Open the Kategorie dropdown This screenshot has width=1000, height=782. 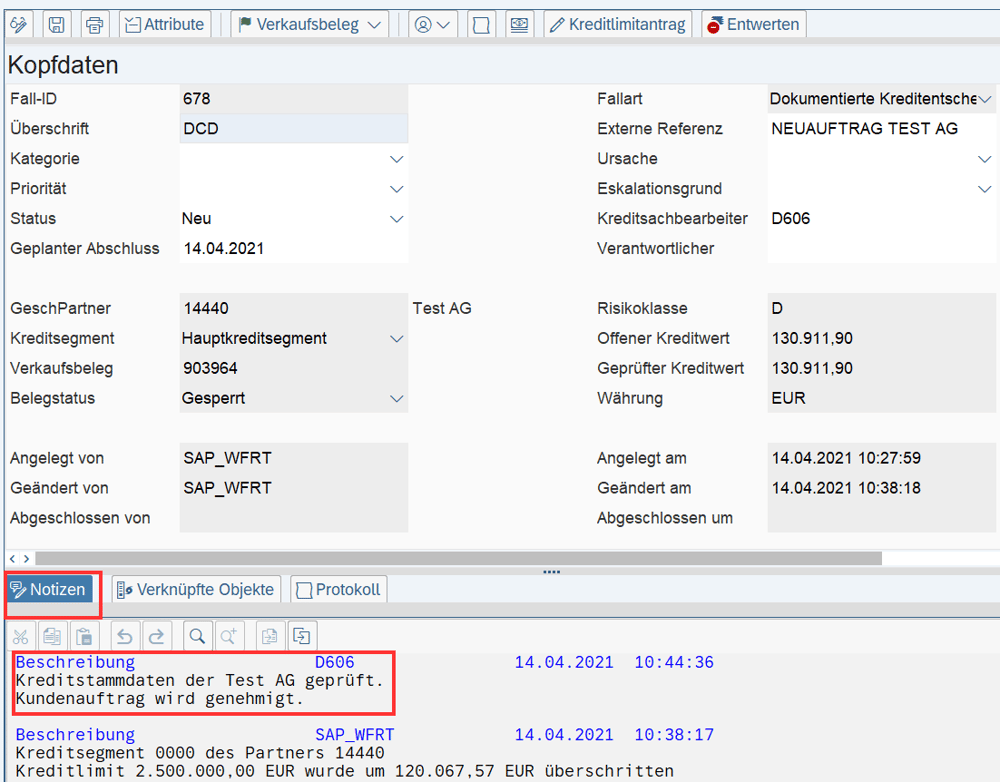coord(396,159)
